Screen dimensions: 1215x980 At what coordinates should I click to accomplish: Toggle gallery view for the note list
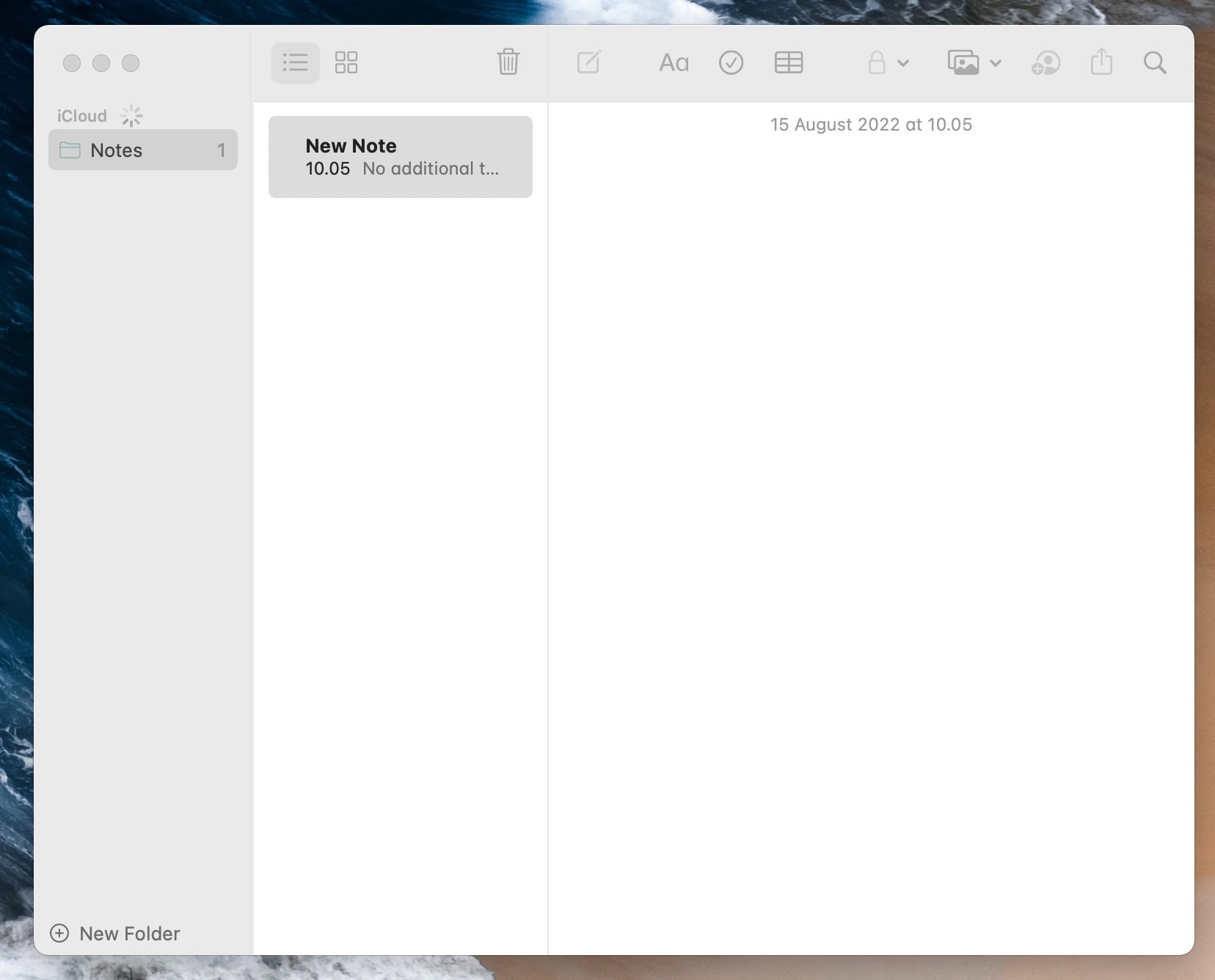346,62
